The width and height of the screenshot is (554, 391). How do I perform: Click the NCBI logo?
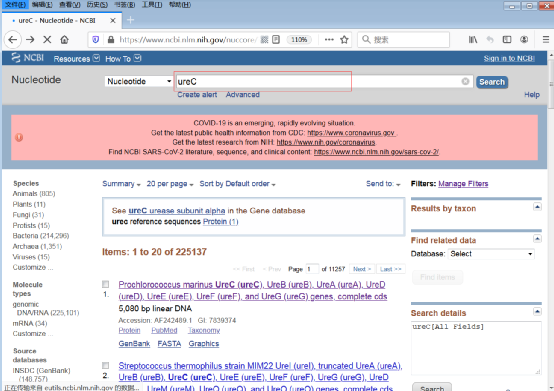pyautogui.click(x=28, y=58)
